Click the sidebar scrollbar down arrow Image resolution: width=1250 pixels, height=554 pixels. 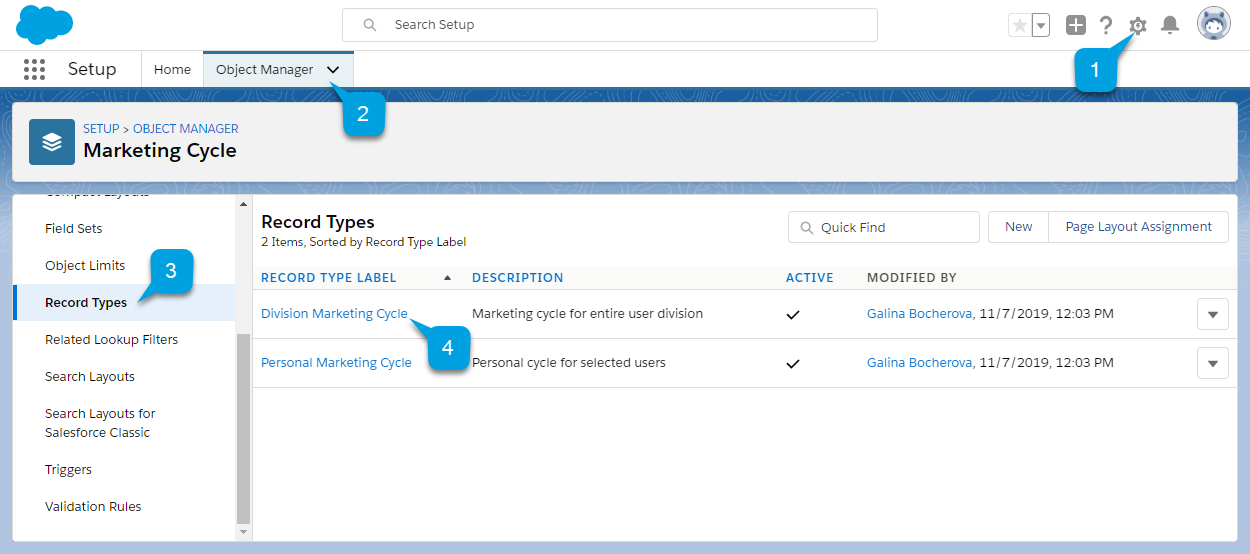coord(243,532)
